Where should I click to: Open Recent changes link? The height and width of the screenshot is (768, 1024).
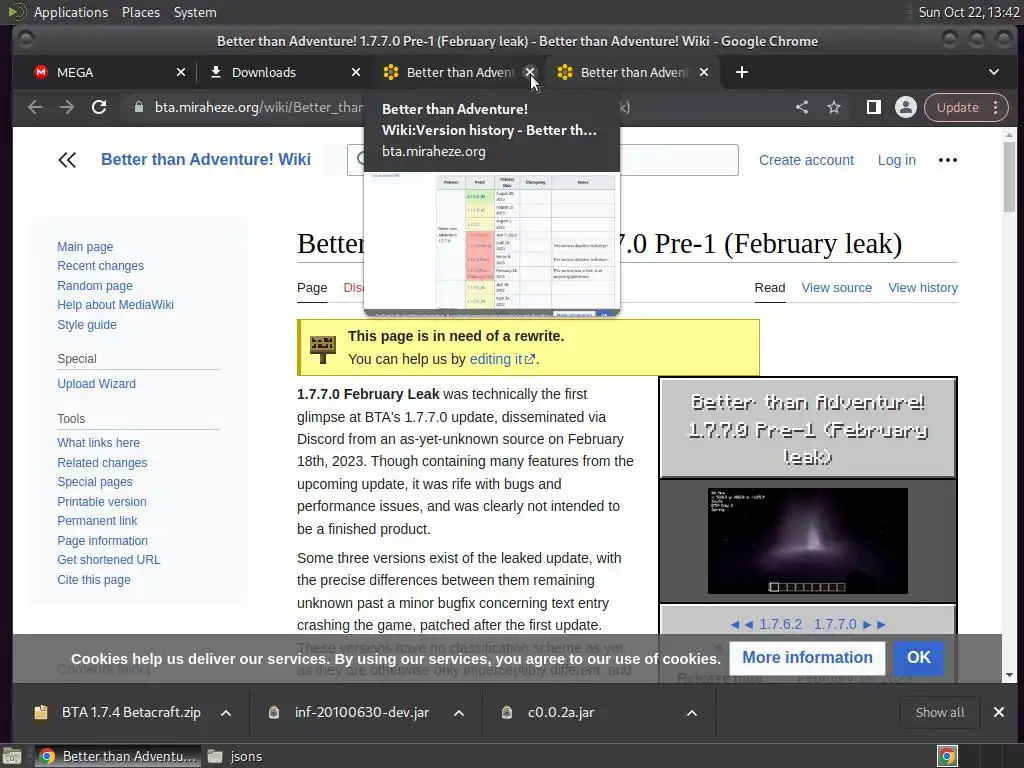[x=101, y=266]
